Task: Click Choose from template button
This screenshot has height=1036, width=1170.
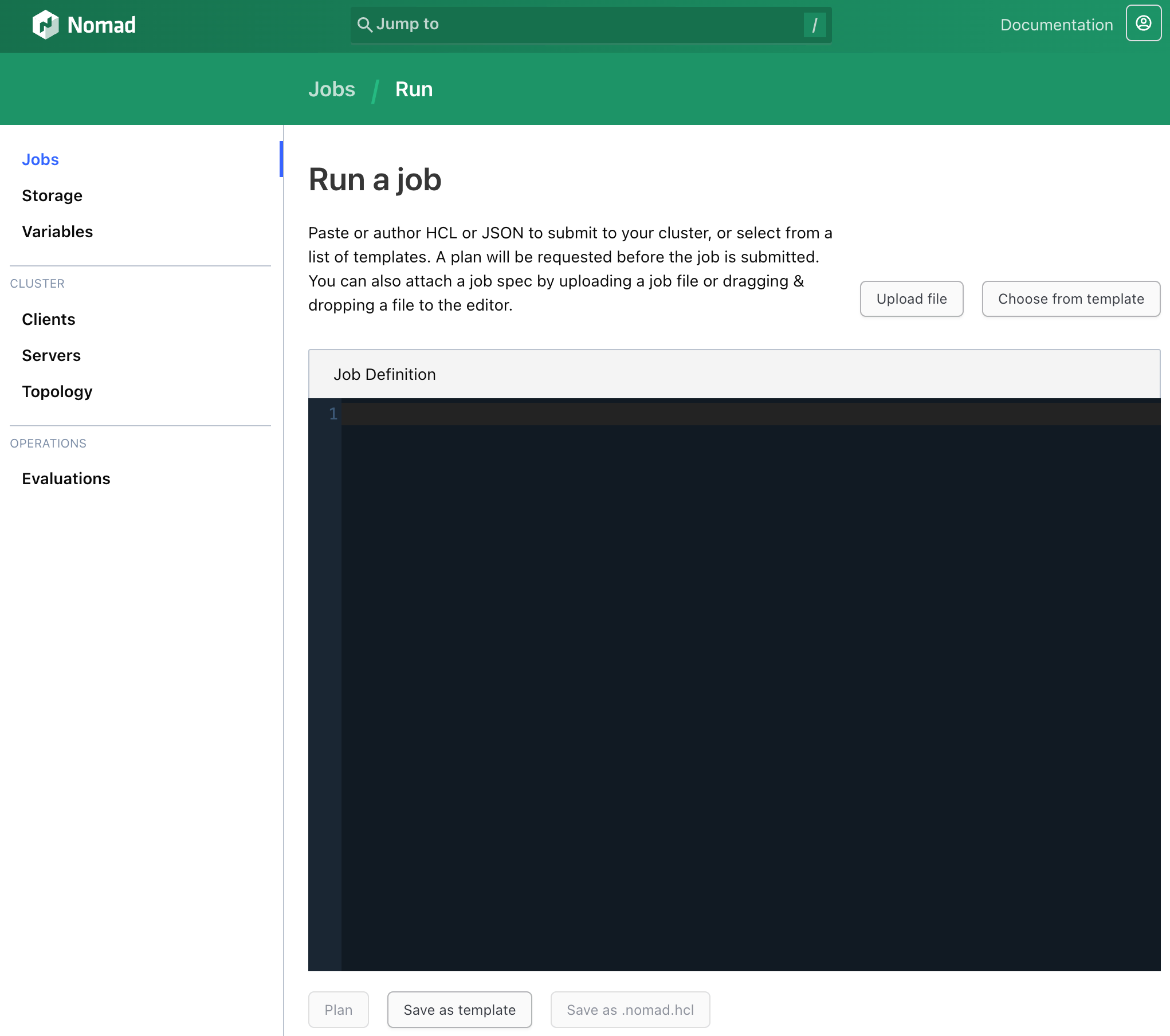Action: point(1070,299)
